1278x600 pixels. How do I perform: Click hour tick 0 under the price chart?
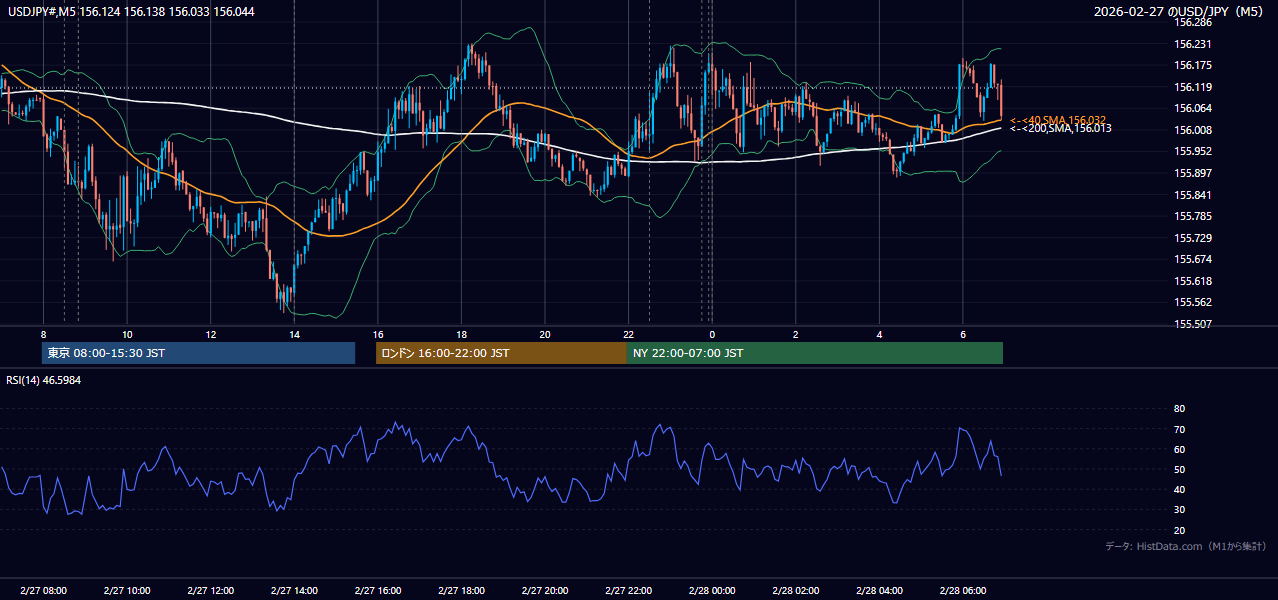tap(712, 334)
